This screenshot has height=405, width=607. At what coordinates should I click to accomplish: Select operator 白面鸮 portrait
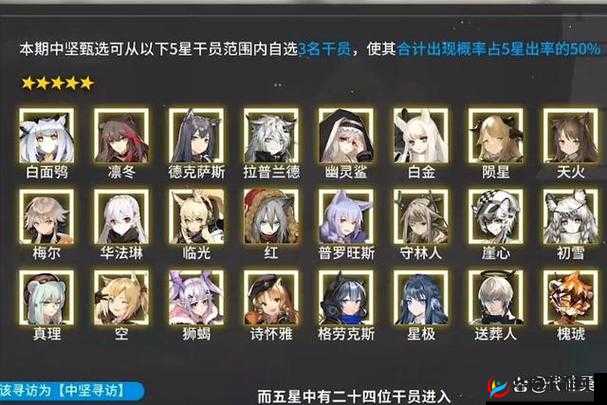[x=46, y=136]
